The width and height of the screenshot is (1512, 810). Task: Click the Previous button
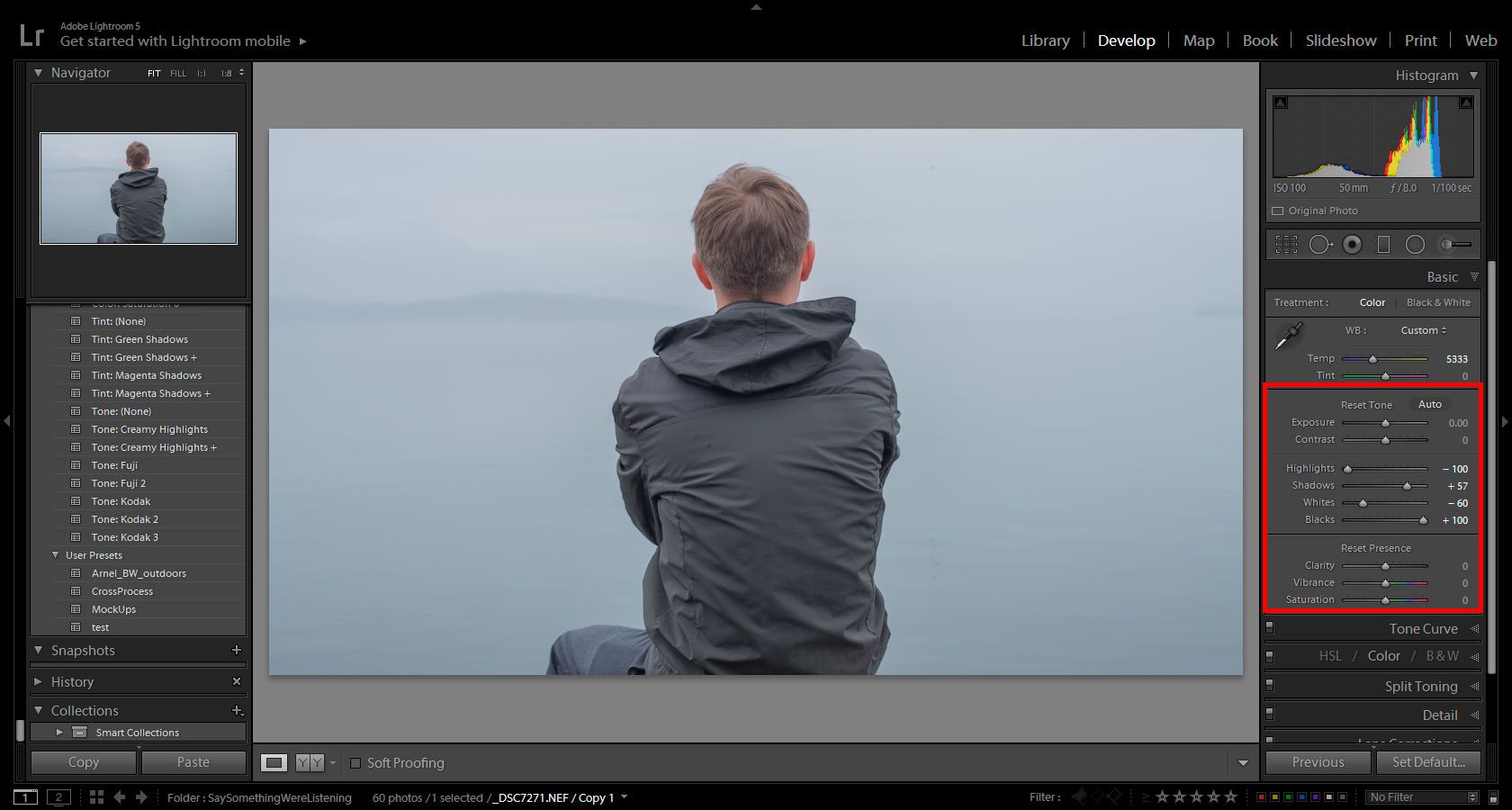1318,762
